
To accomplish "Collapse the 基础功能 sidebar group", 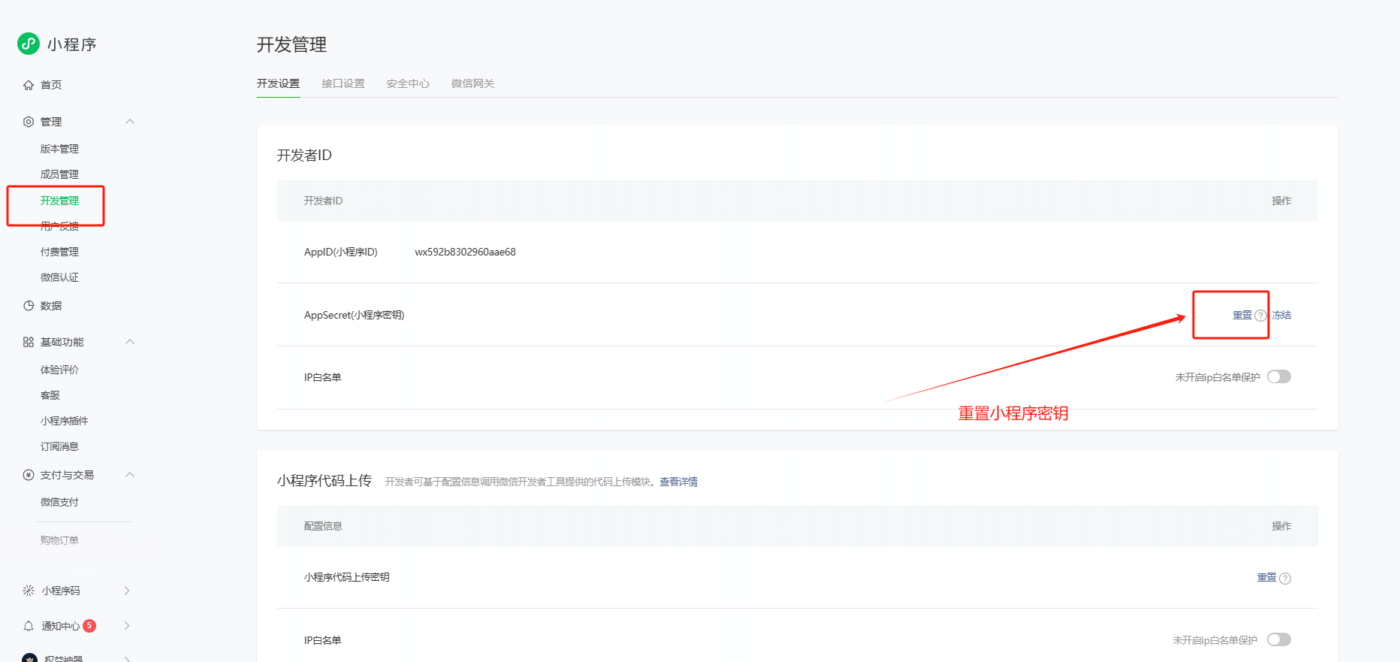I will click(129, 342).
